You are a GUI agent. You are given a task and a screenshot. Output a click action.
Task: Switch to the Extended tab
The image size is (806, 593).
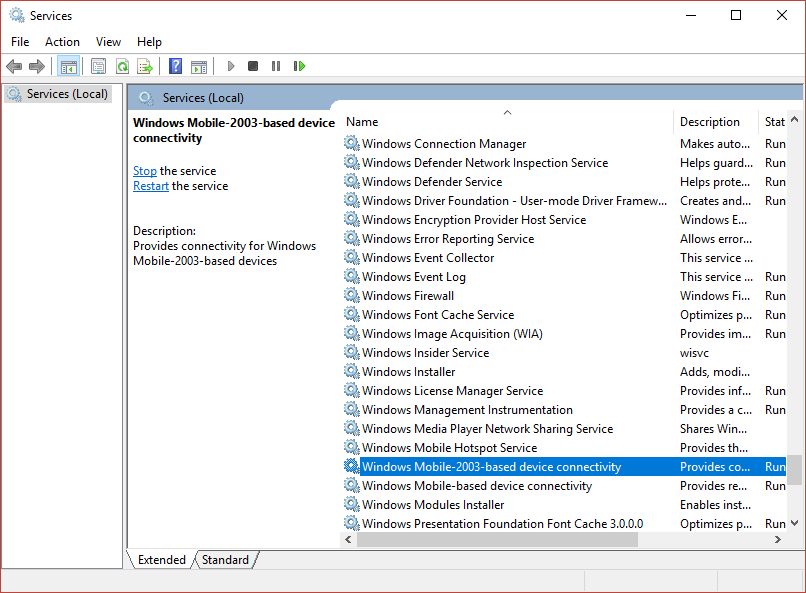pyautogui.click(x=161, y=560)
